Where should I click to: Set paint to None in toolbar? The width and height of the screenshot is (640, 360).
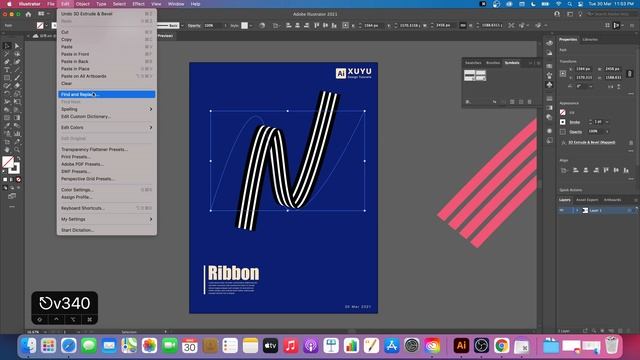pos(18,180)
